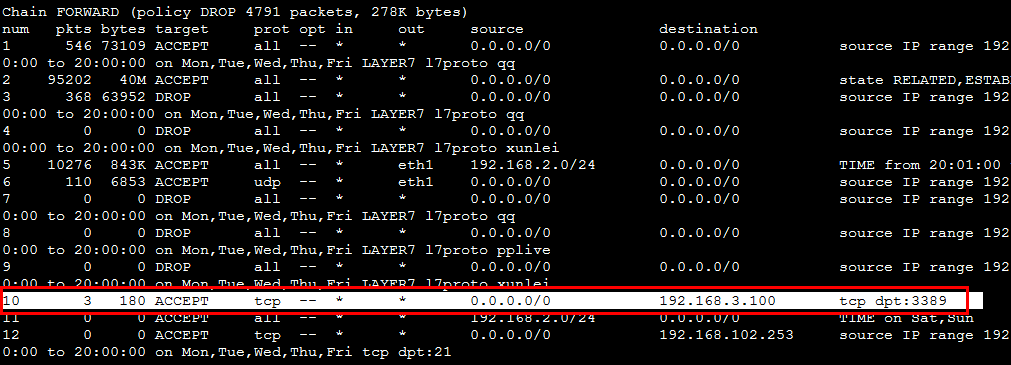Click "state RELATED,ESTAB" in rule 2

tap(924, 80)
